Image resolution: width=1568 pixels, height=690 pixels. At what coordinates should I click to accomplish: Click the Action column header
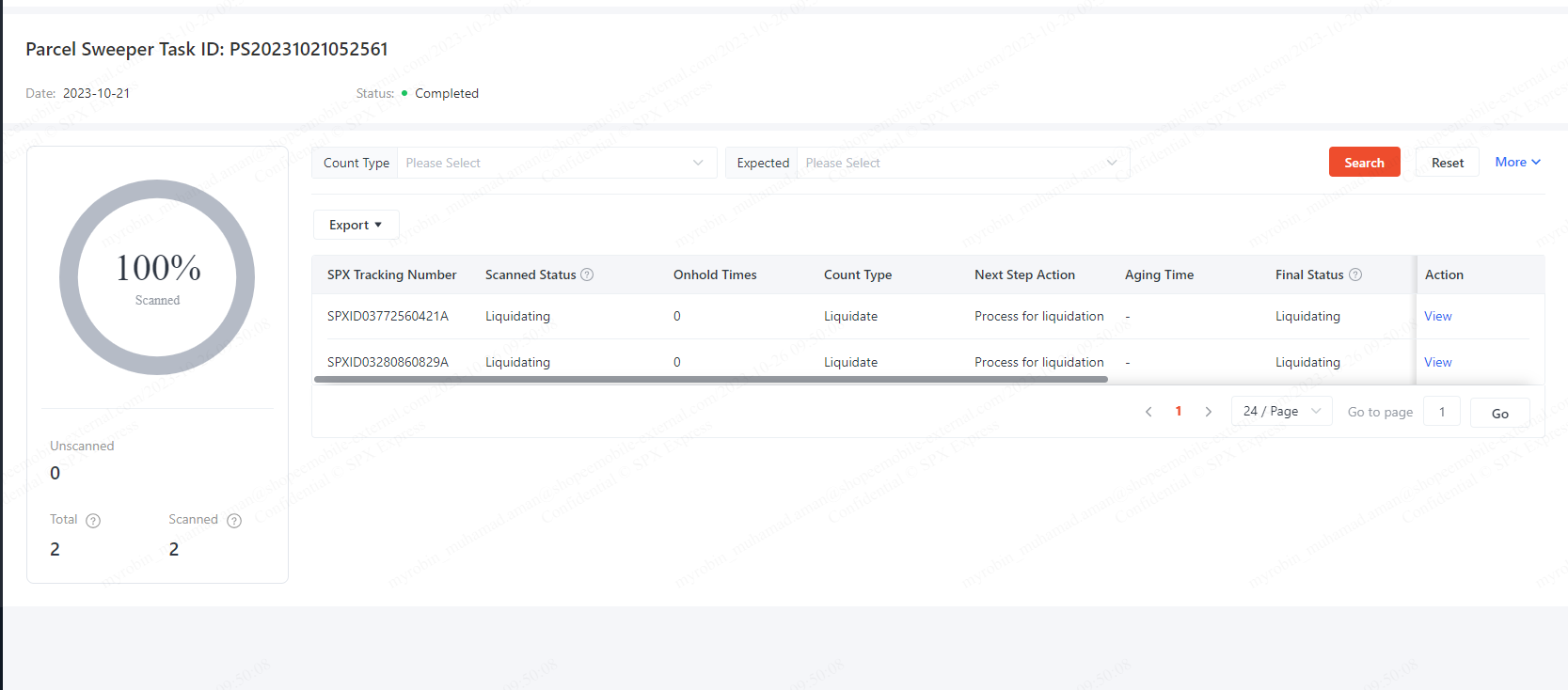tap(1444, 274)
